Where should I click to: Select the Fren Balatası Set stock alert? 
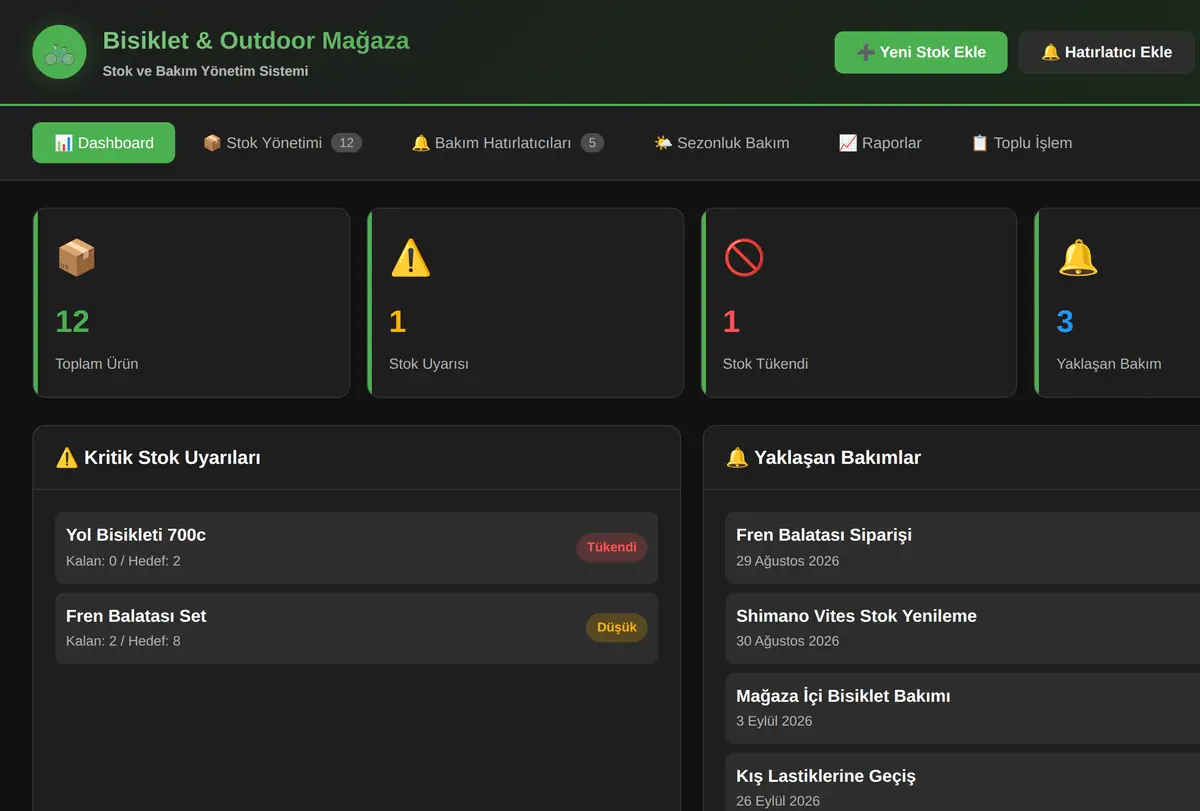click(x=357, y=628)
